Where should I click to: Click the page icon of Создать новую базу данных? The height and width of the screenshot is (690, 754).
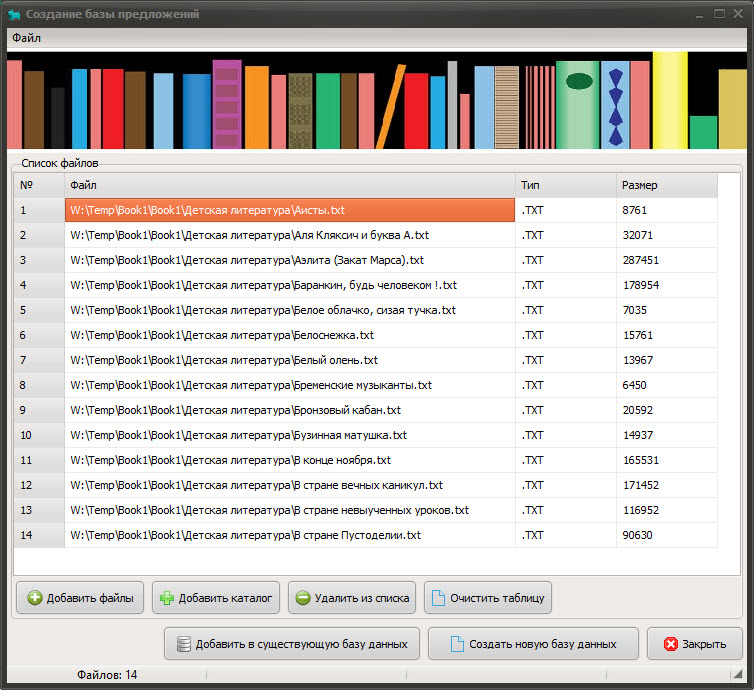point(457,644)
